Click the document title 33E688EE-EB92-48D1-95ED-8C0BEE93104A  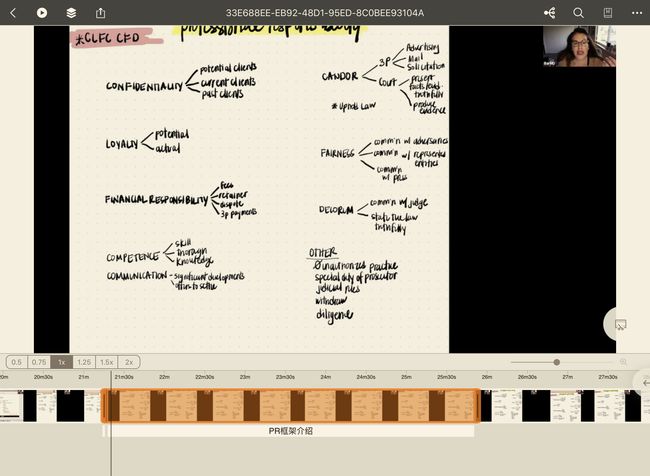pos(325,13)
